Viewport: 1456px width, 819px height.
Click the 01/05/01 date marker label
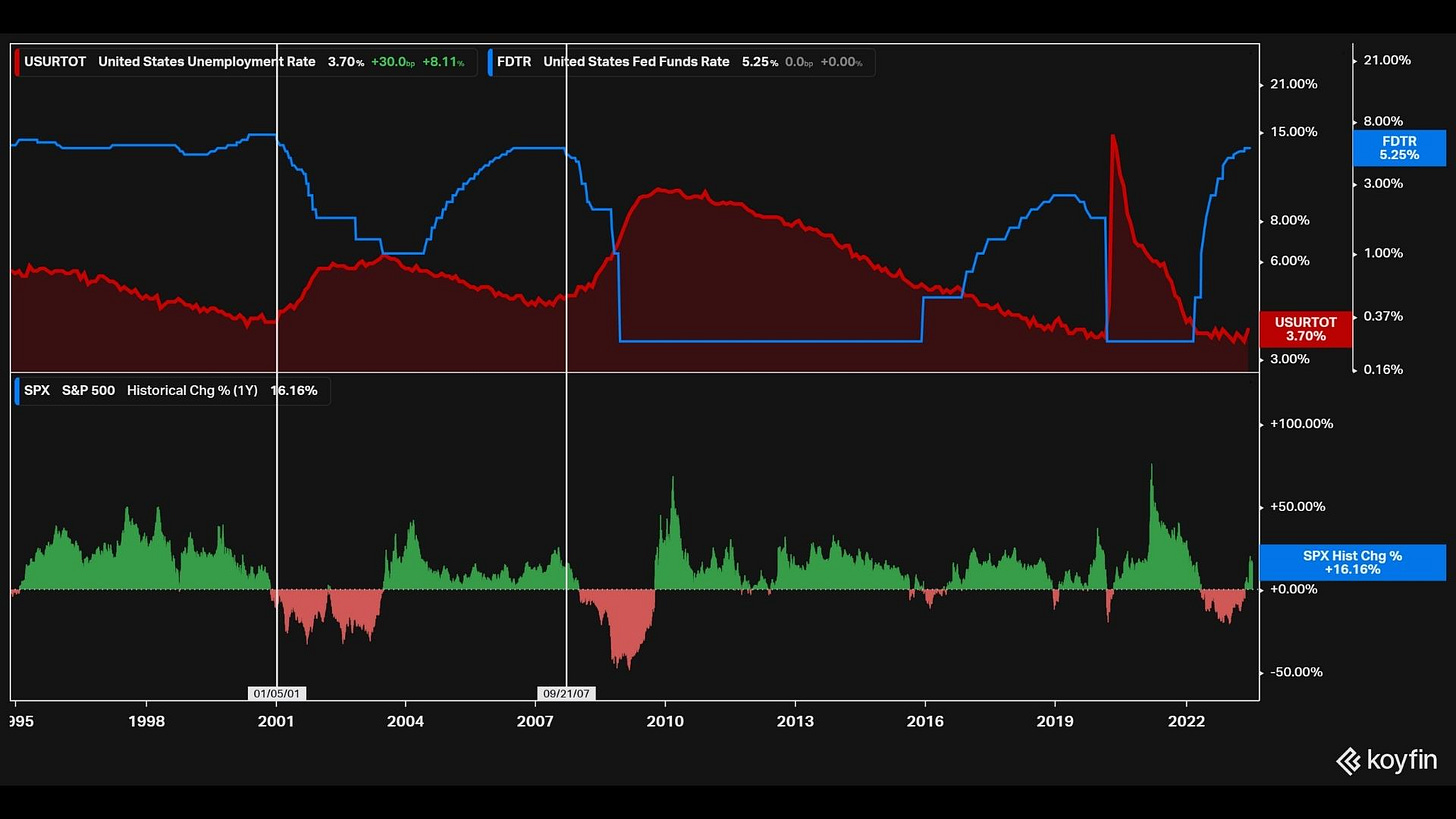[277, 693]
